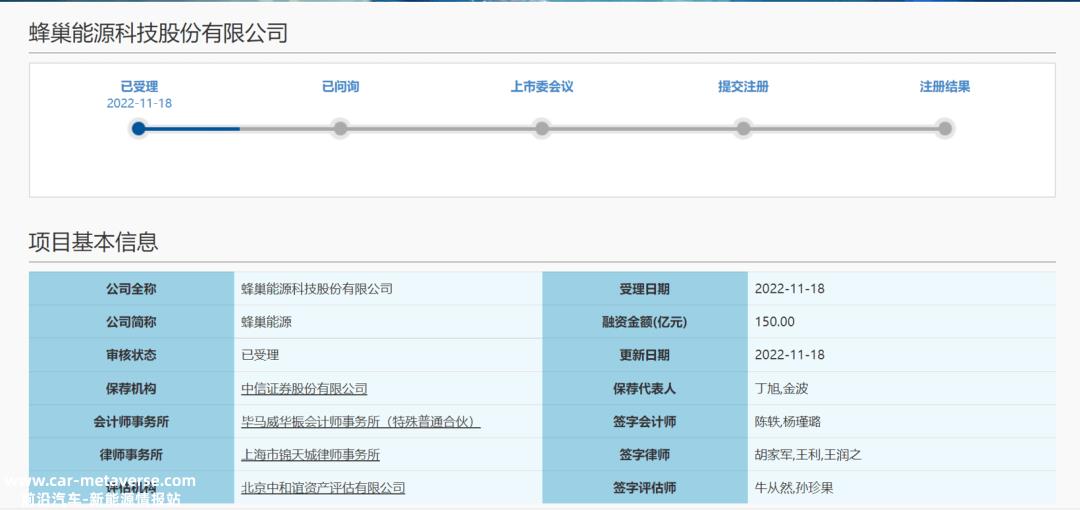Click the 公司简称 header cell
Screen dimensions: 1080x510
click(x=132, y=322)
